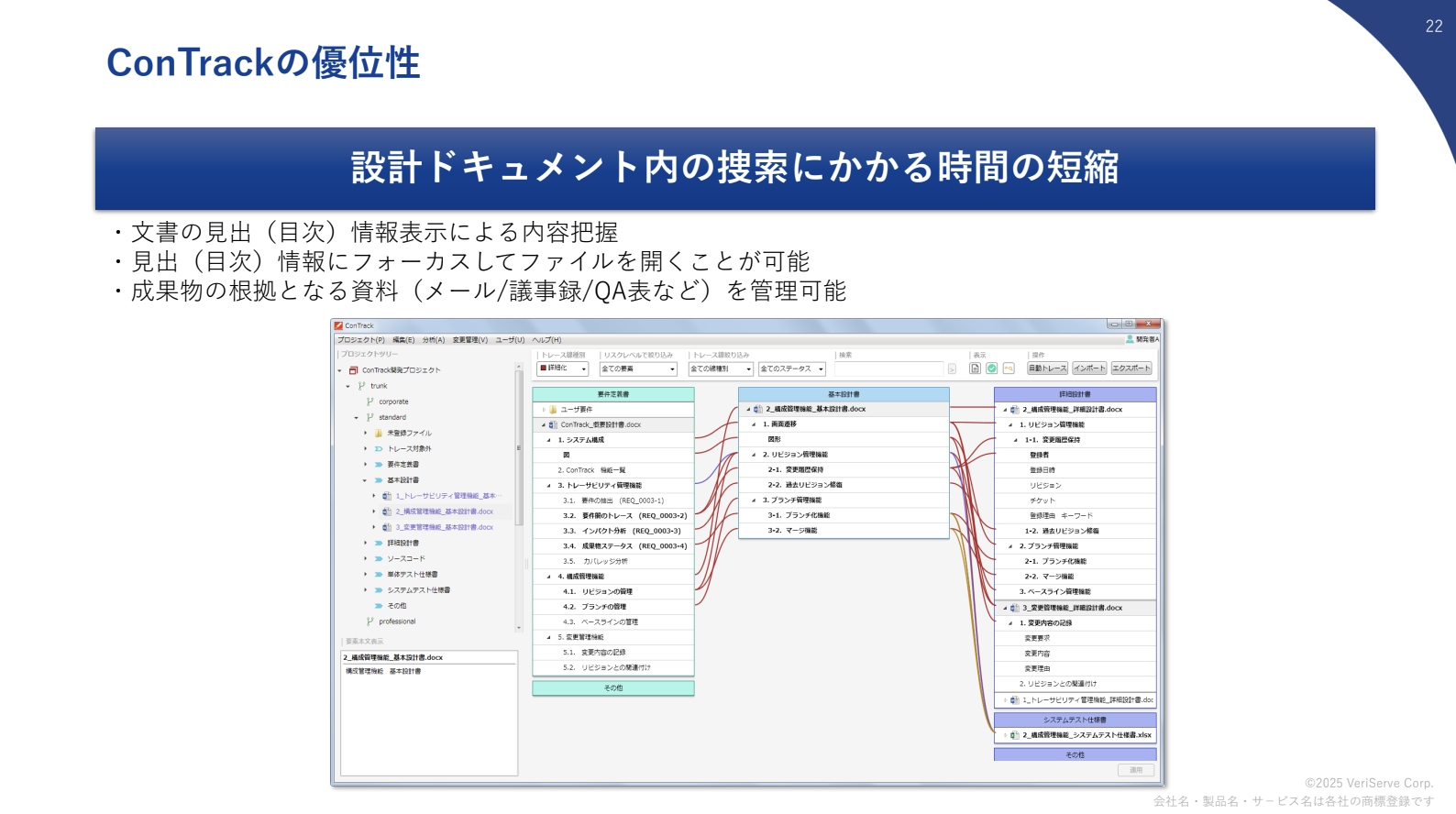Open the 分析(A) menu
The image size is (1456, 814).
(434, 340)
